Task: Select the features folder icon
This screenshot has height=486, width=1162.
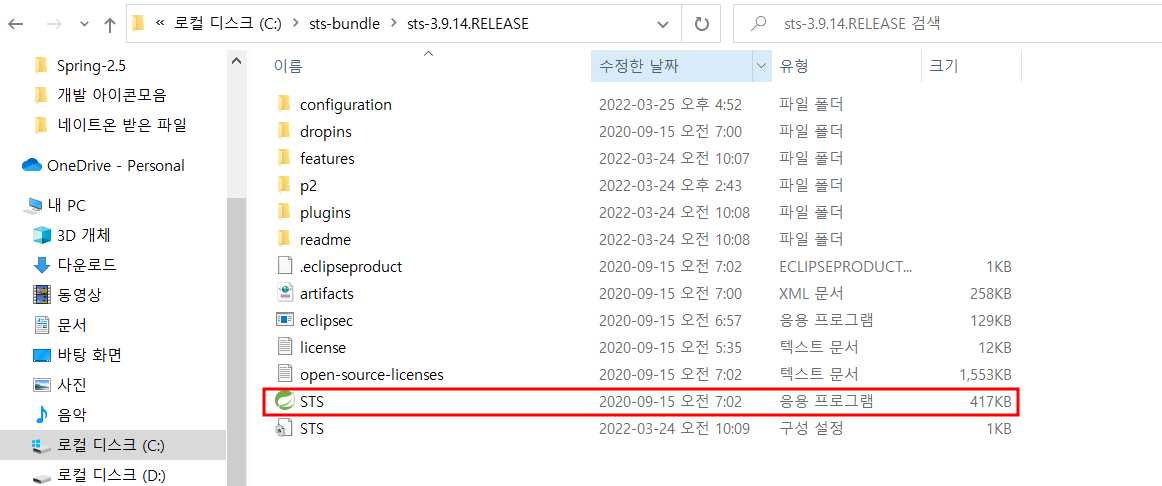Action: pyautogui.click(x=284, y=159)
